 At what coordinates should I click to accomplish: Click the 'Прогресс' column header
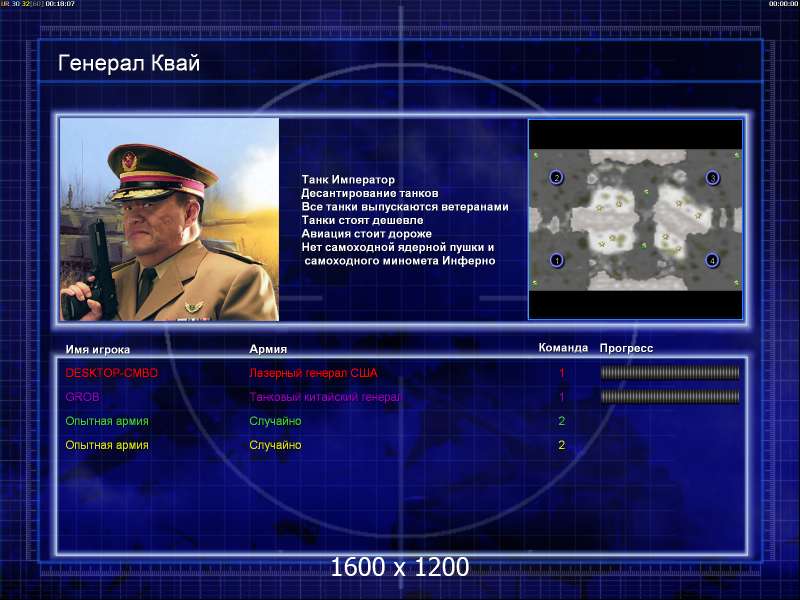click(x=626, y=348)
